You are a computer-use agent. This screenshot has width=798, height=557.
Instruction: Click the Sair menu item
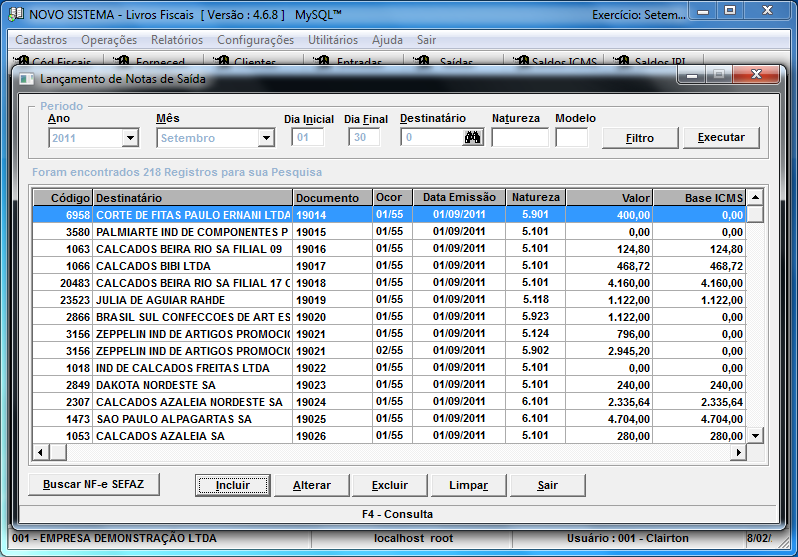pyautogui.click(x=426, y=40)
